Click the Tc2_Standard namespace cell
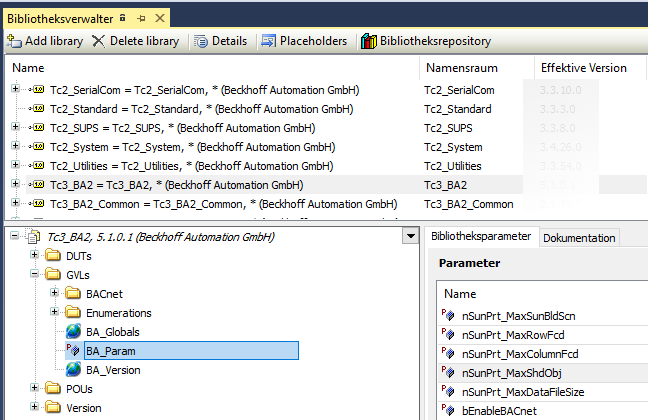The width and height of the screenshot is (648, 420). coord(457,109)
